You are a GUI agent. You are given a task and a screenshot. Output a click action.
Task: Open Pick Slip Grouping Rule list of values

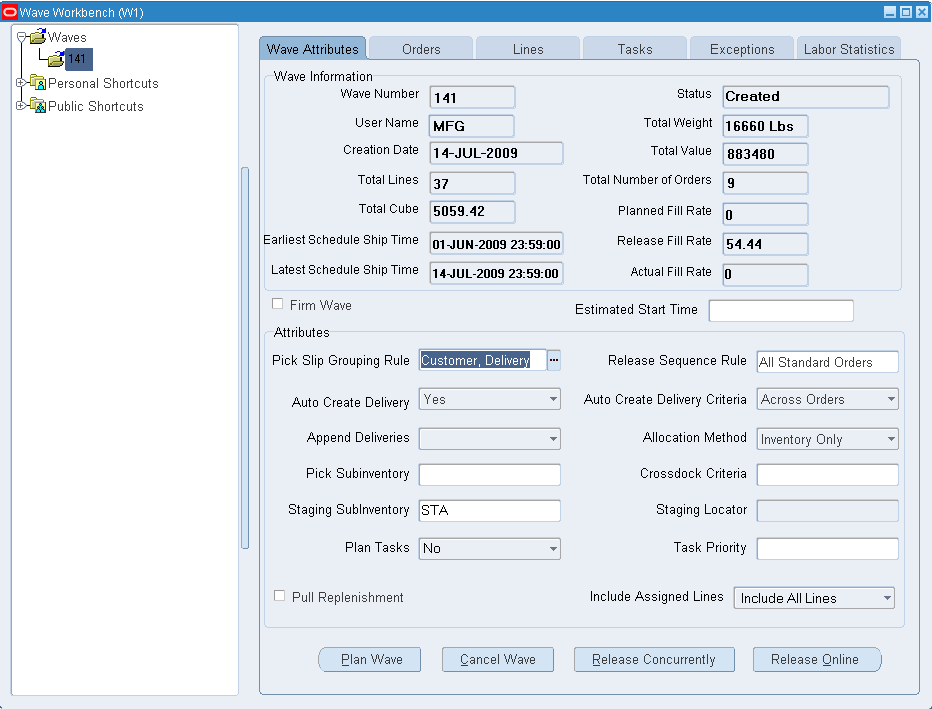pos(554,360)
